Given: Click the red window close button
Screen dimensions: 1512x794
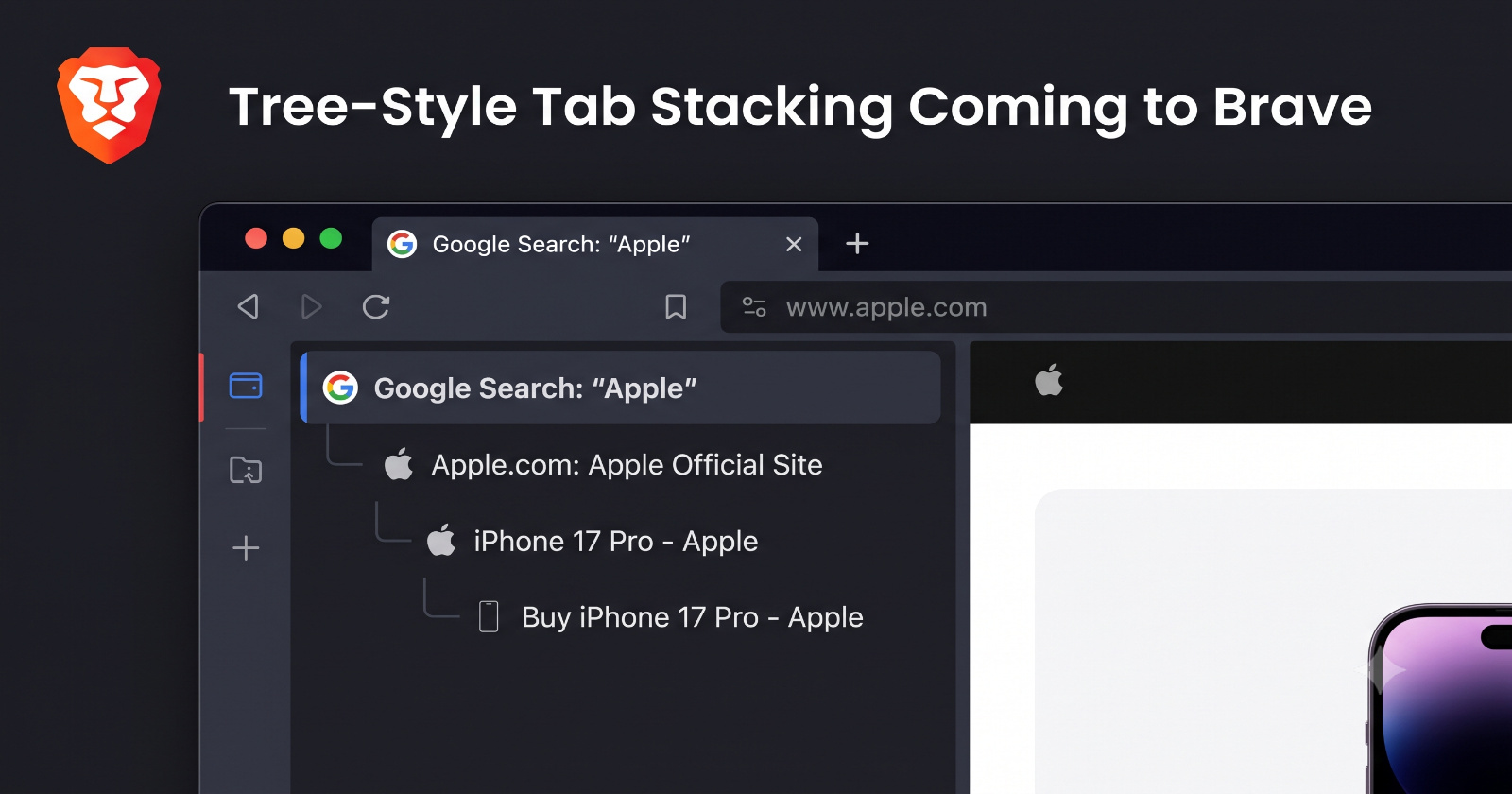Looking at the screenshot, I should pyautogui.click(x=256, y=238).
